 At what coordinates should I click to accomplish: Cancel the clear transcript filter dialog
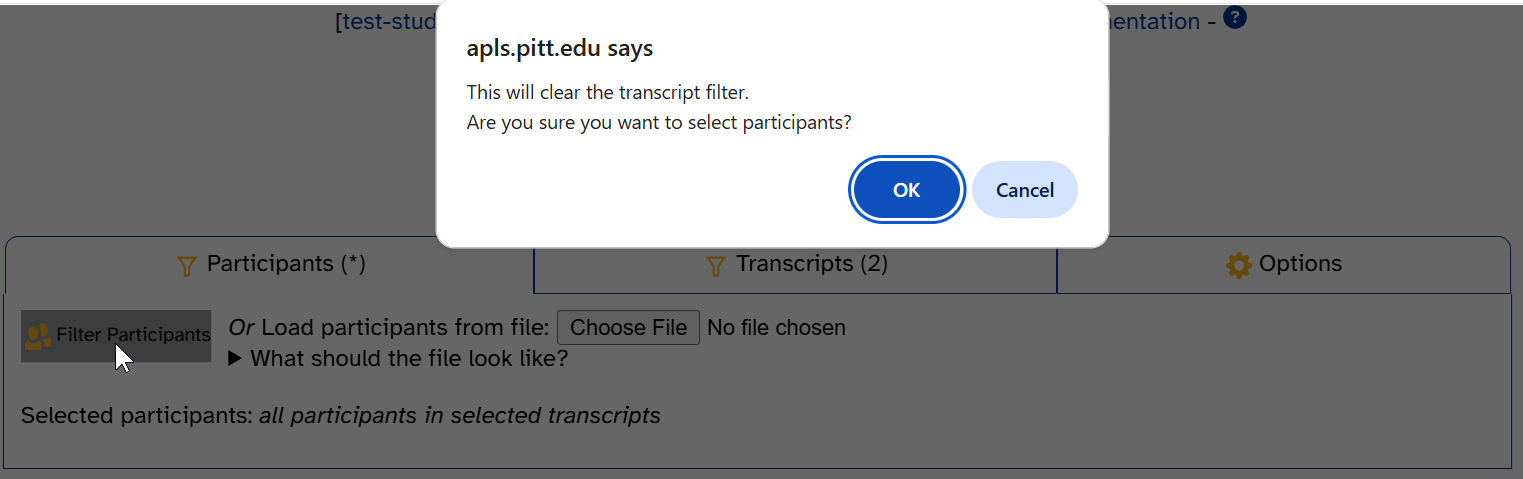(1025, 189)
